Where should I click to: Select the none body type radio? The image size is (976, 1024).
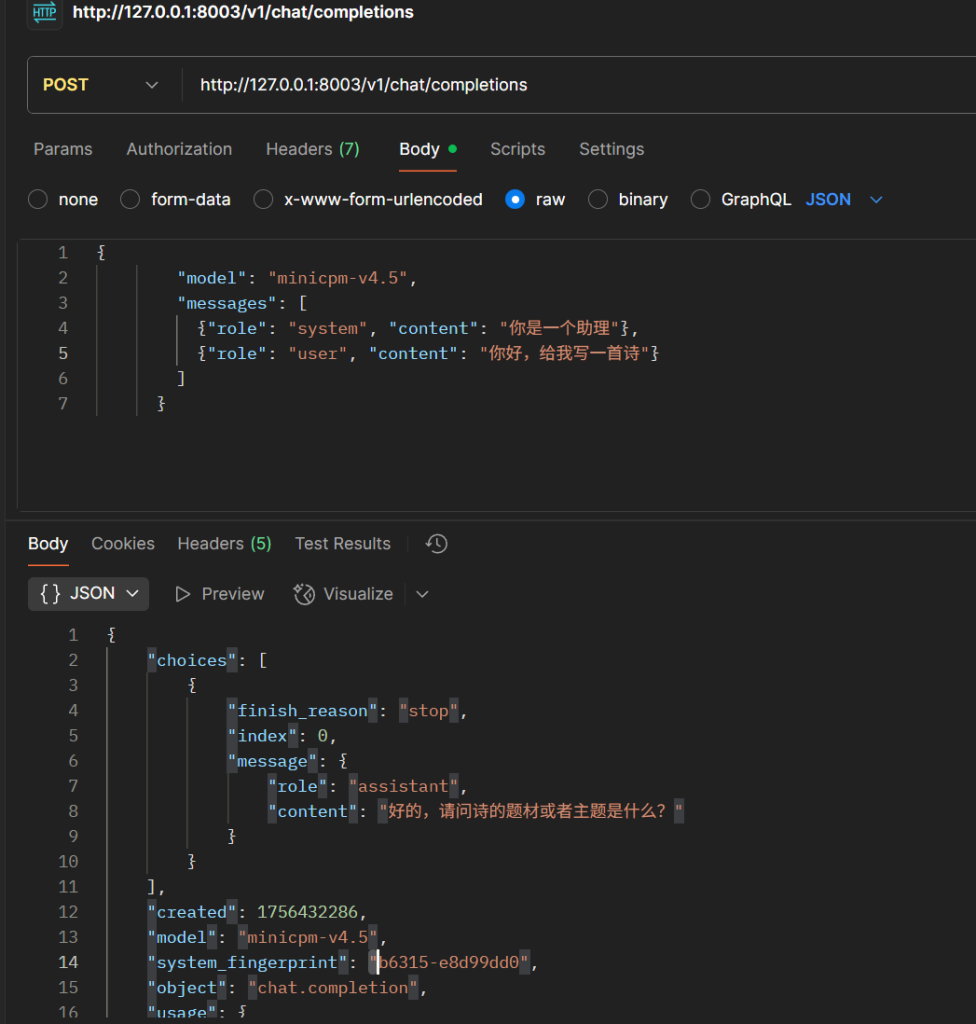pyautogui.click(x=38, y=200)
